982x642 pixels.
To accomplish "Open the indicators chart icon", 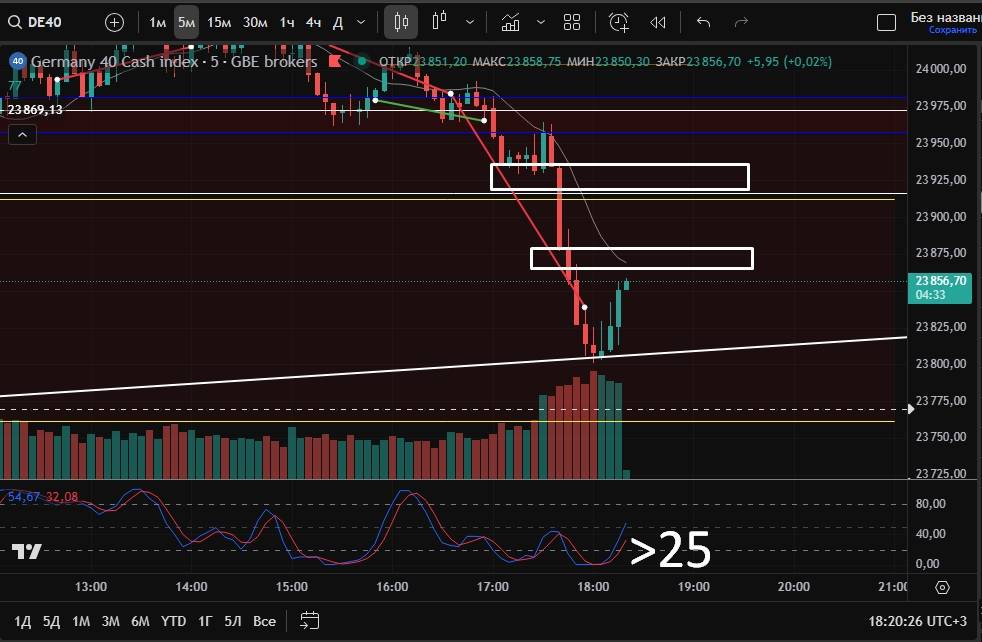I will 511,22.
